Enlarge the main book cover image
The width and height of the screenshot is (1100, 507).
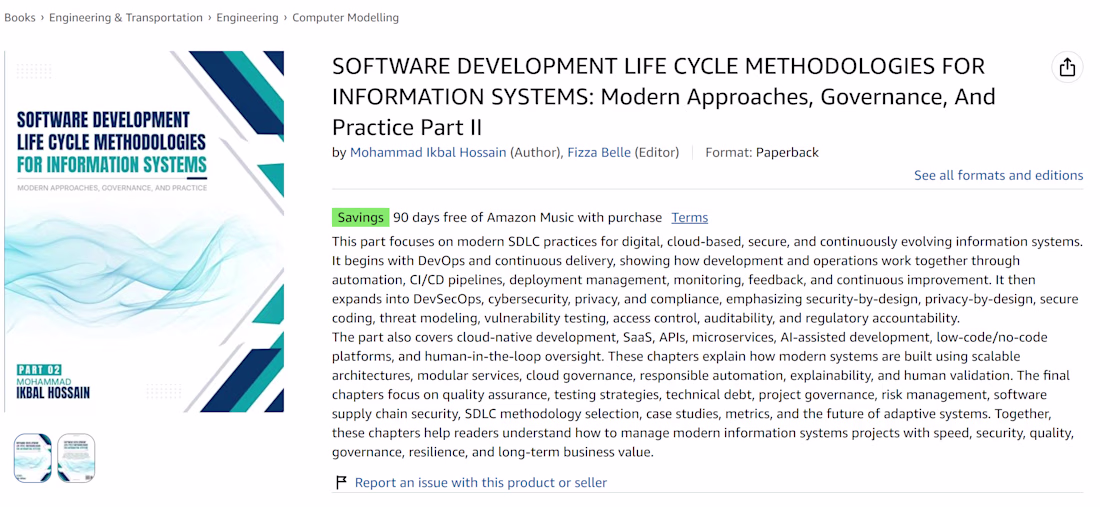click(144, 231)
